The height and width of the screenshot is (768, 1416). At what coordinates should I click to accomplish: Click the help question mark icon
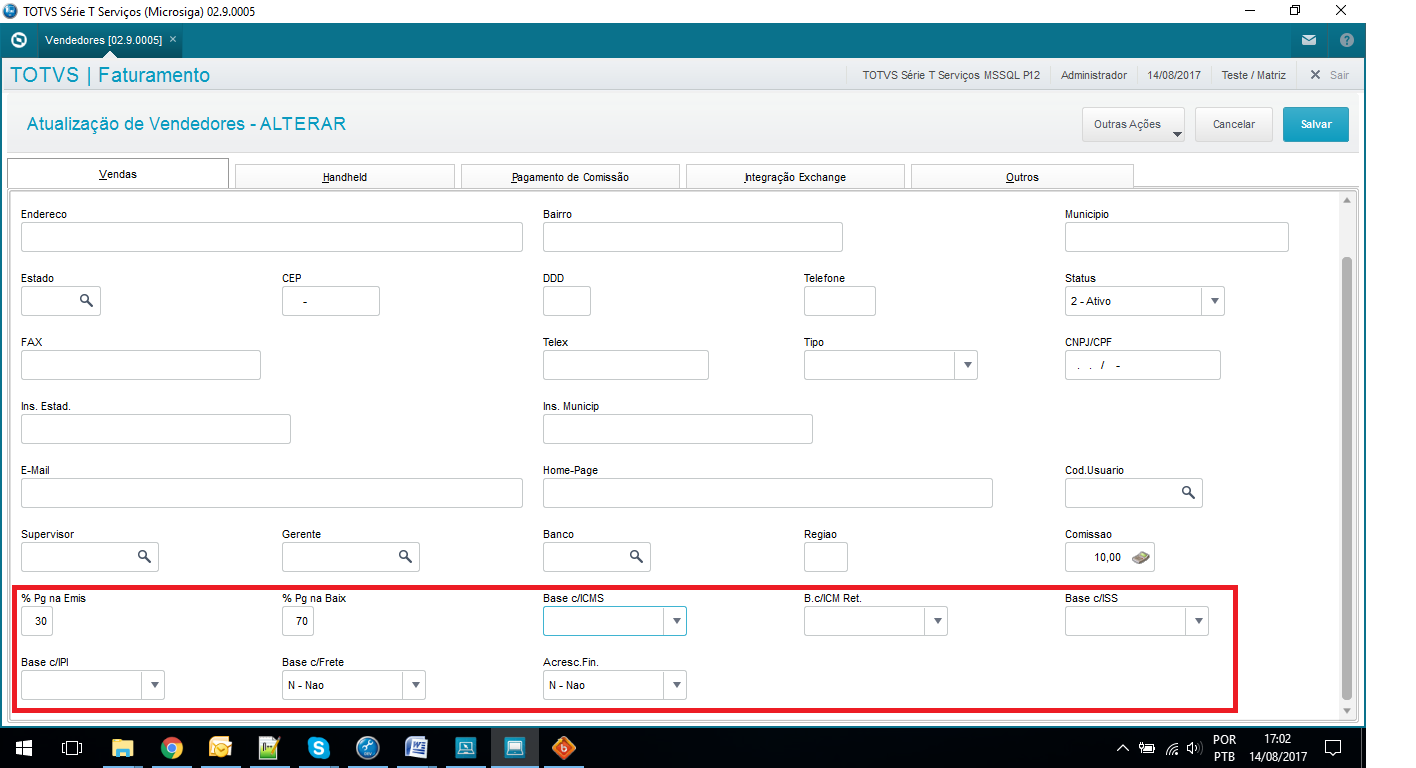pyautogui.click(x=1346, y=41)
